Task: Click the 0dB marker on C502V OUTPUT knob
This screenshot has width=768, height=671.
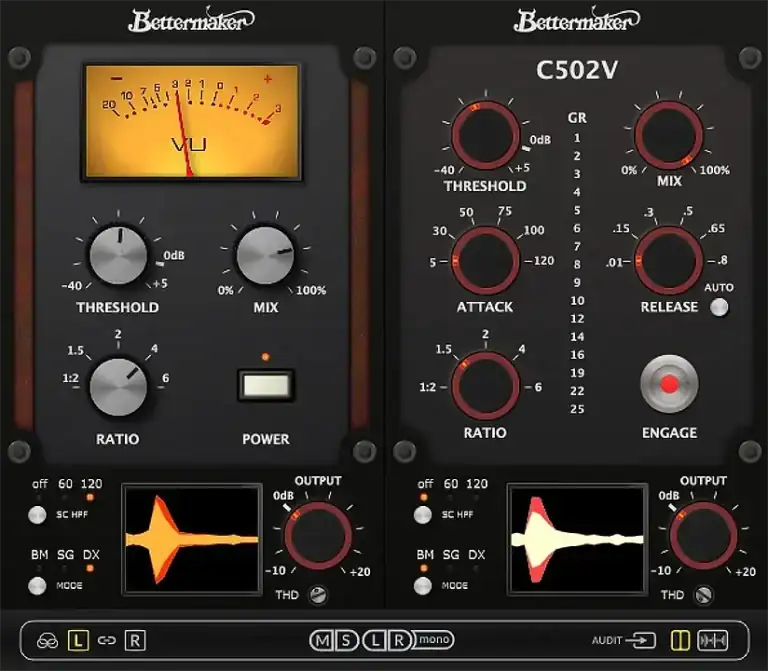Action: tap(669, 496)
